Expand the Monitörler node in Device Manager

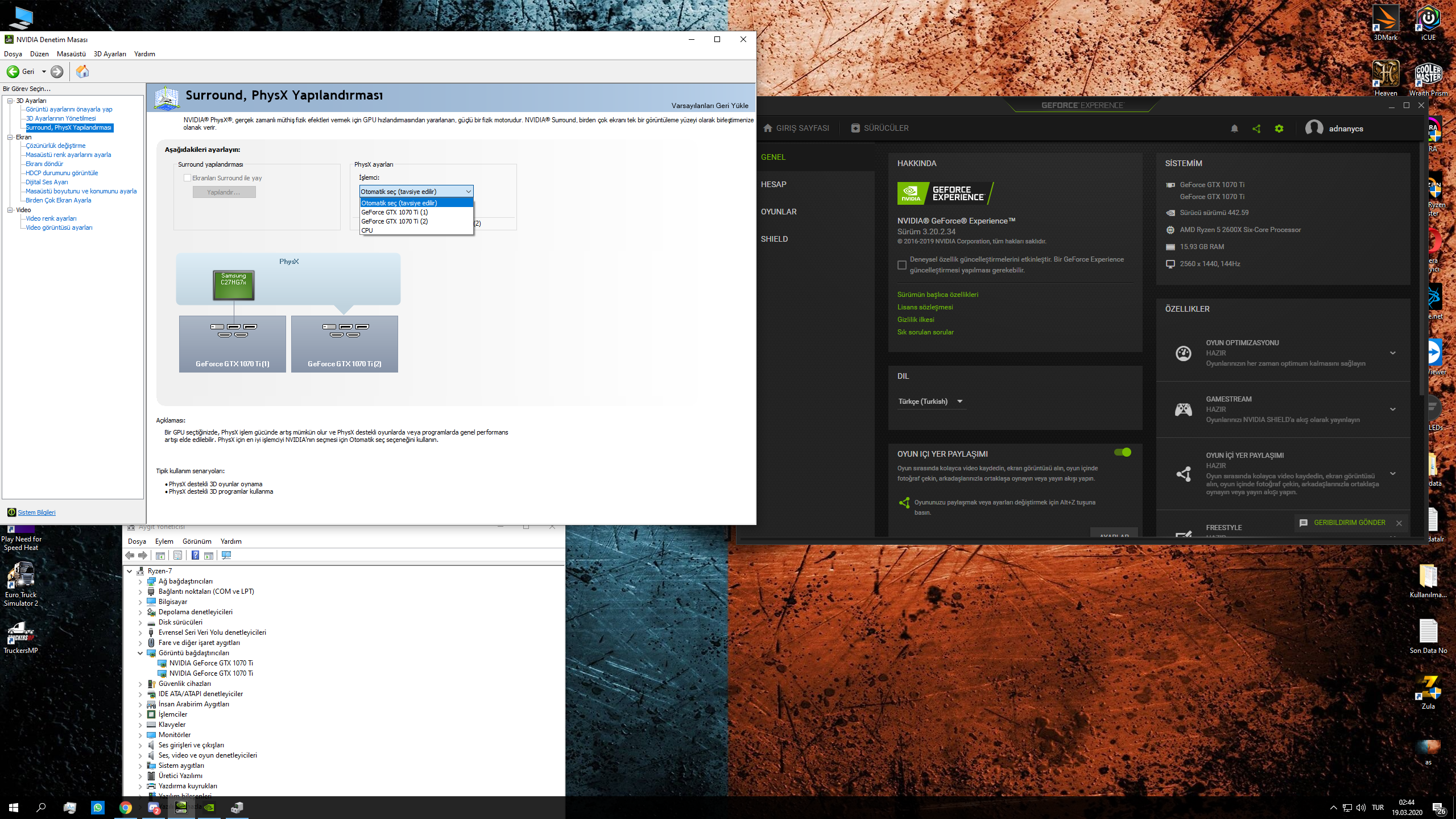point(140,735)
